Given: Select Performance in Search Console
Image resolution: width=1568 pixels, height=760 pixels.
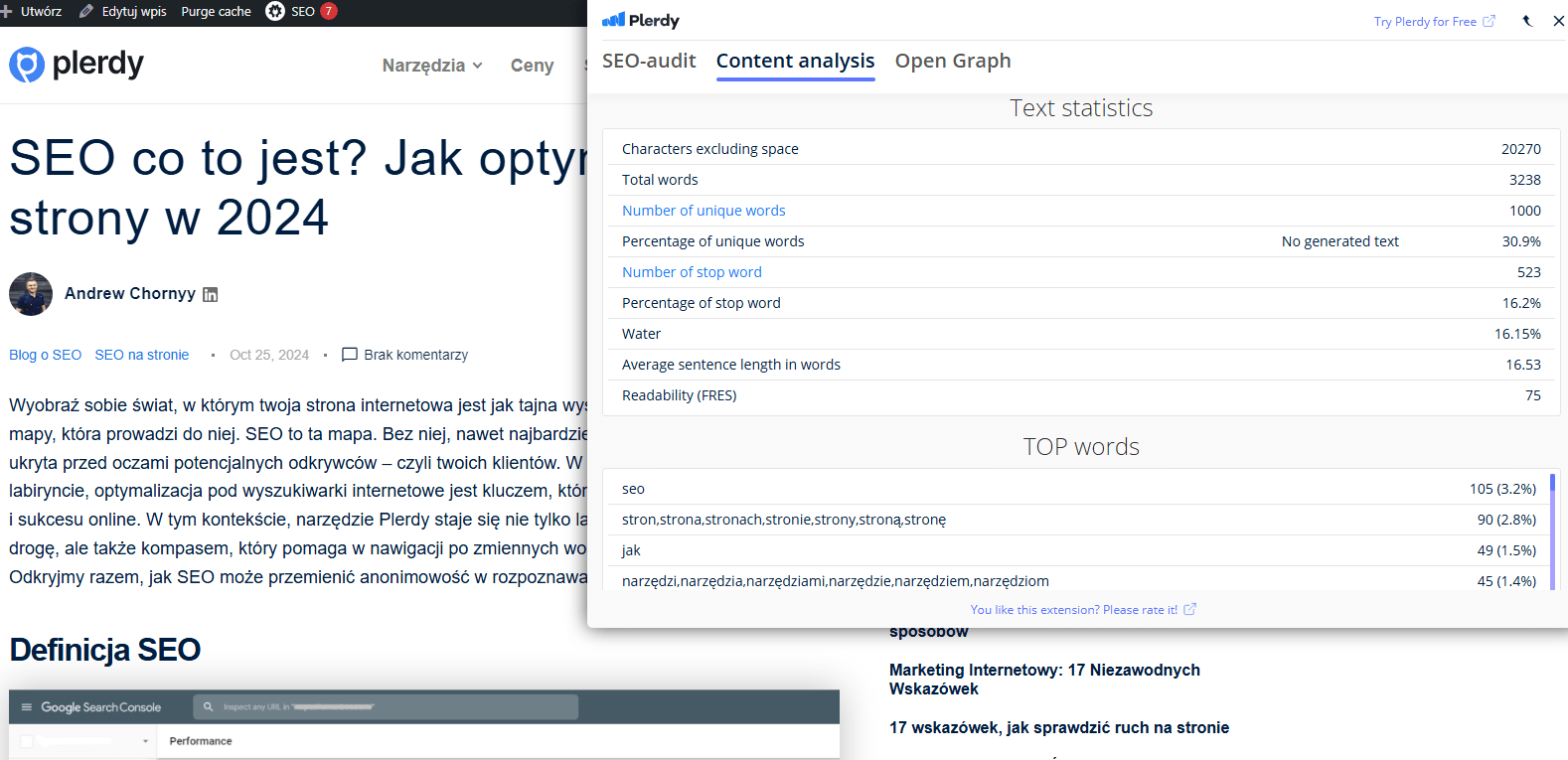Looking at the screenshot, I should point(201,741).
